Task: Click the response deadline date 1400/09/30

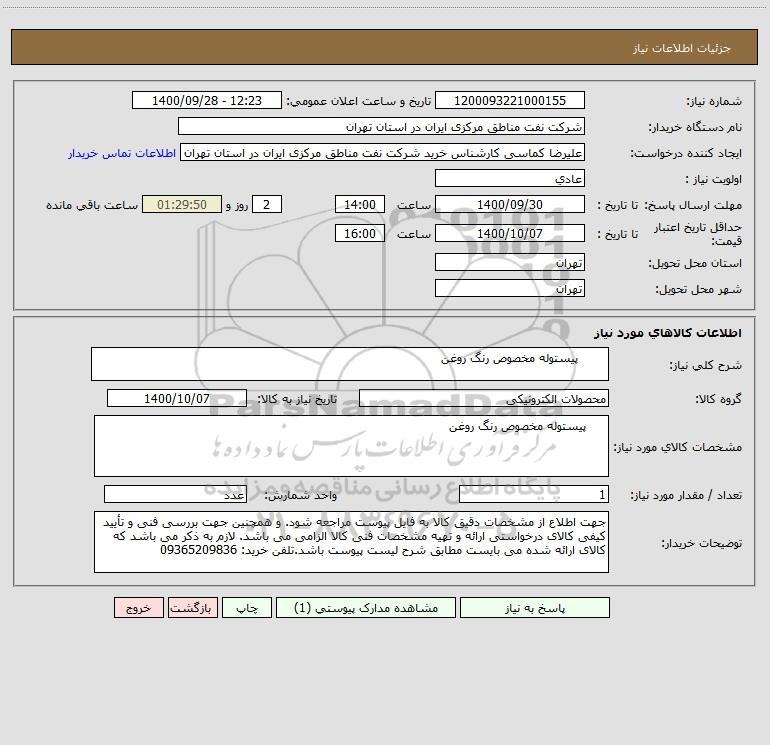Action: [x=510, y=204]
